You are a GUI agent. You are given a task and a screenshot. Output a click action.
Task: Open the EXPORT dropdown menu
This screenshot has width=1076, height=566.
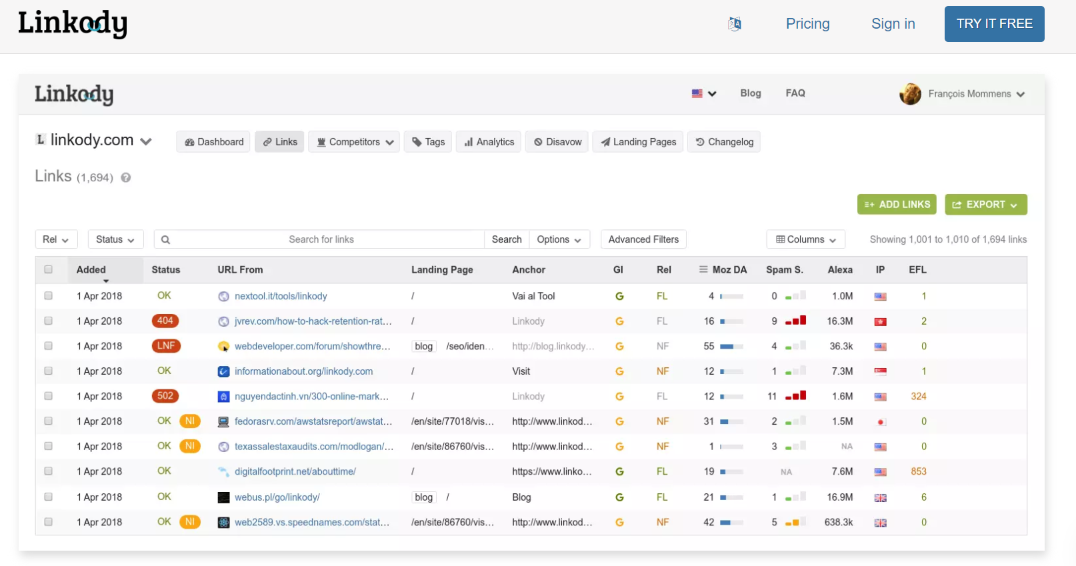(985, 204)
